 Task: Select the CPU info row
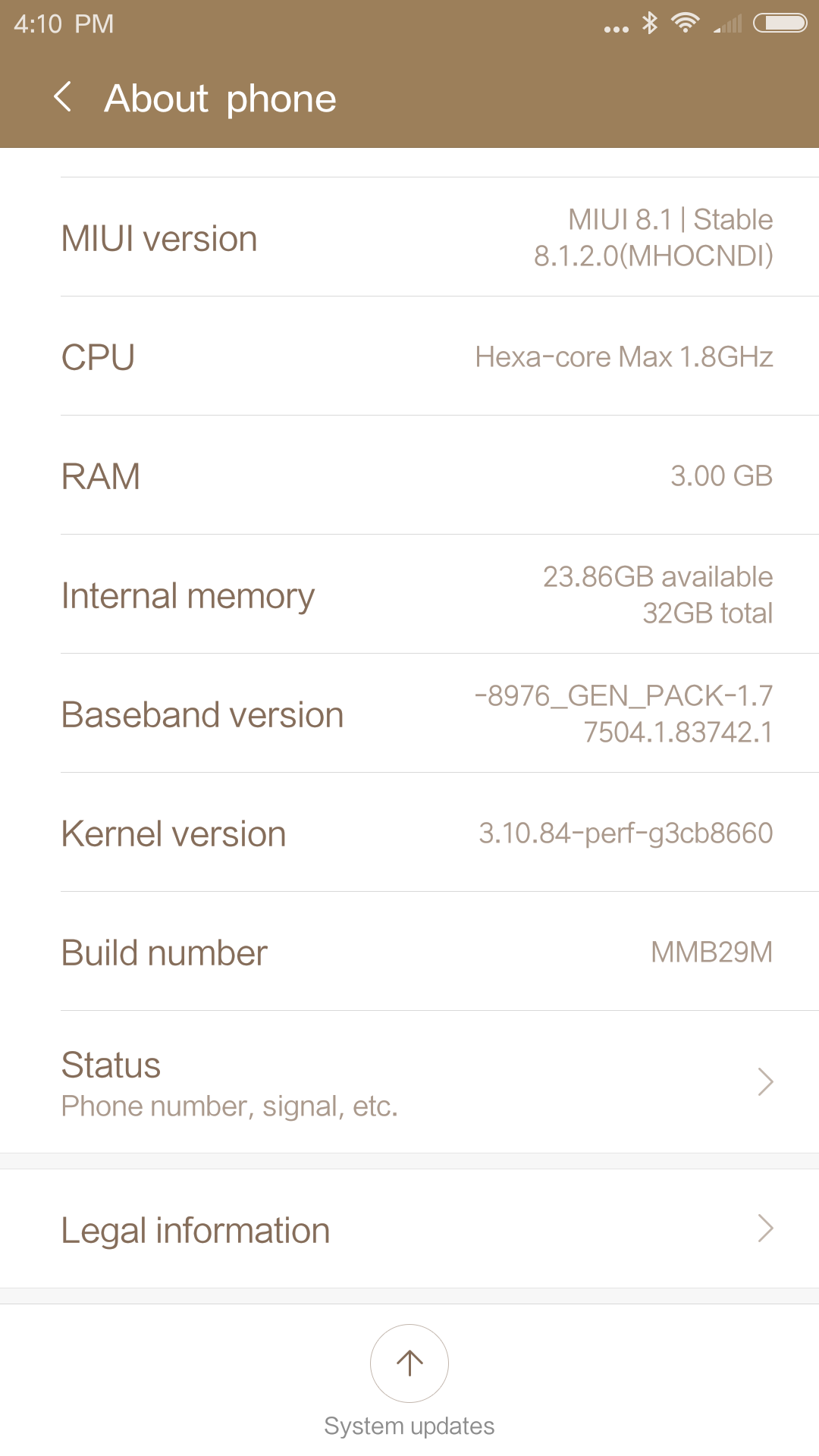pyautogui.click(x=409, y=356)
